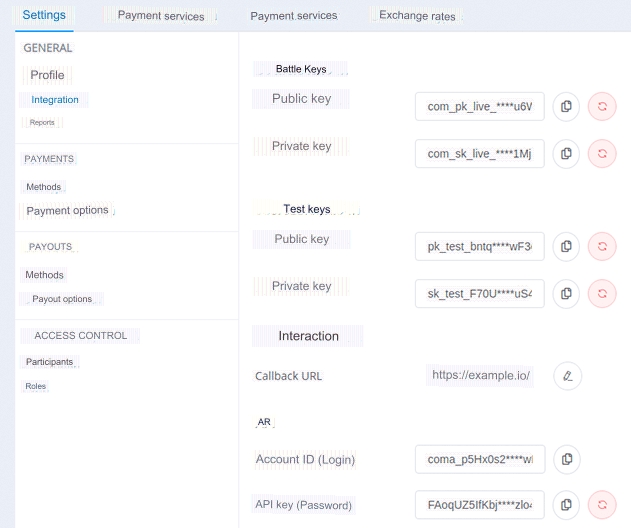
Task: Regenerate the live public key
Action: coord(602,106)
